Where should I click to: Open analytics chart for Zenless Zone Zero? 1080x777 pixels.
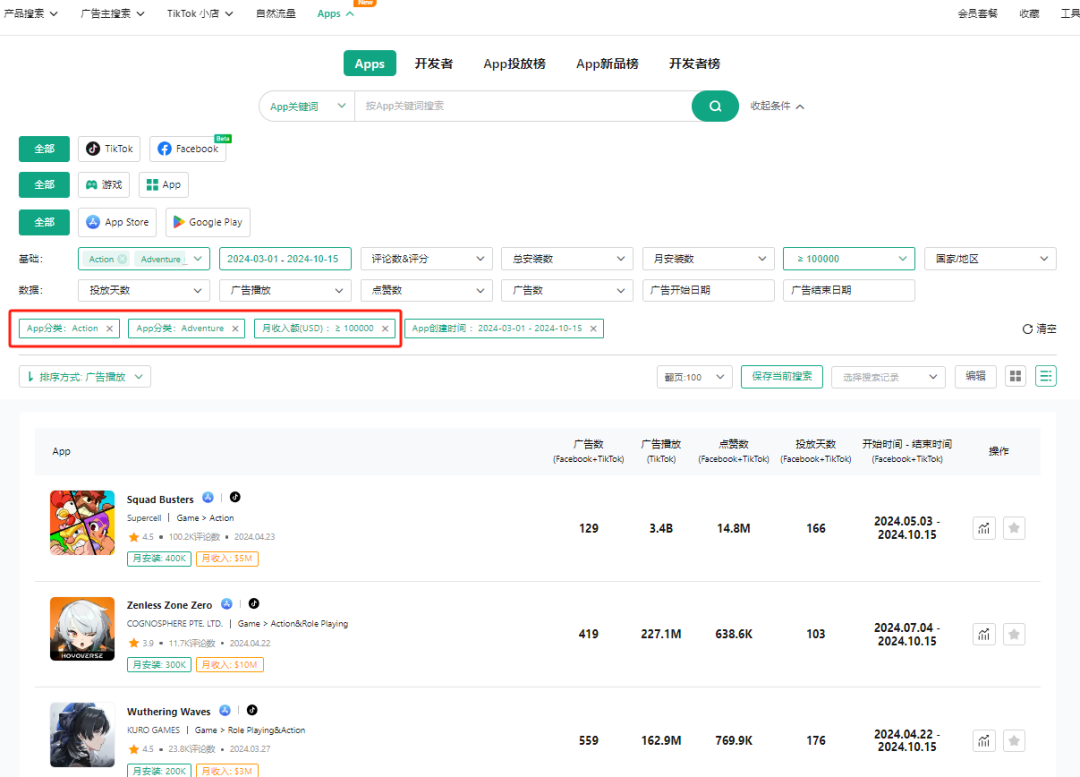[984, 634]
